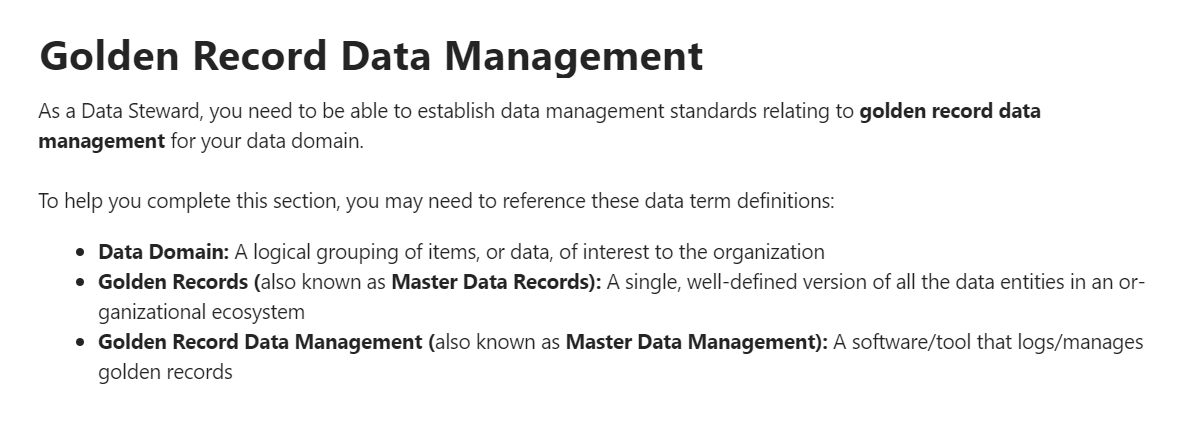Click the bold "Master Data Management):" term
The width and height of the screenshot is (1193, 425).
pyautogui.click(x=696, y=342)
